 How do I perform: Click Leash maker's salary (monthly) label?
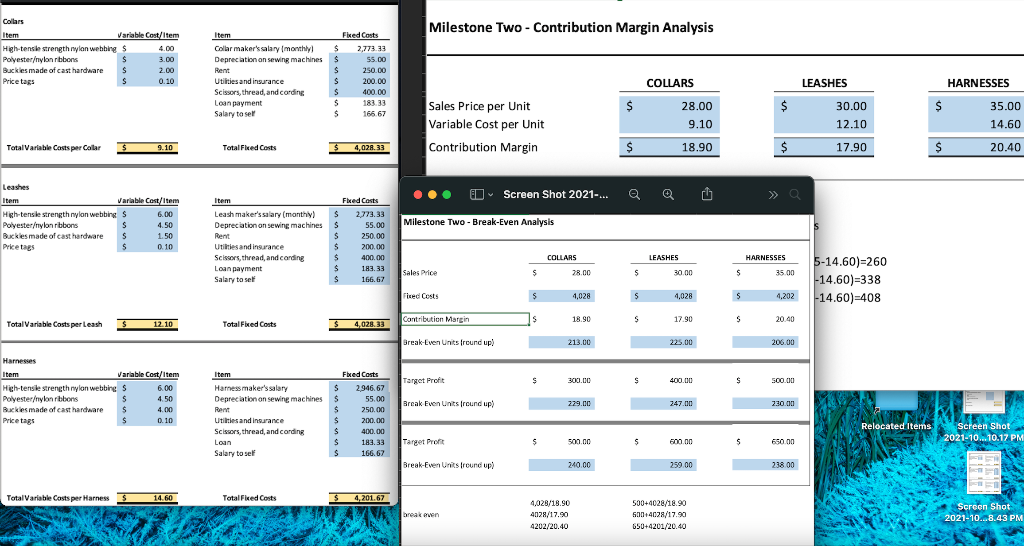(x=264, y=214)
